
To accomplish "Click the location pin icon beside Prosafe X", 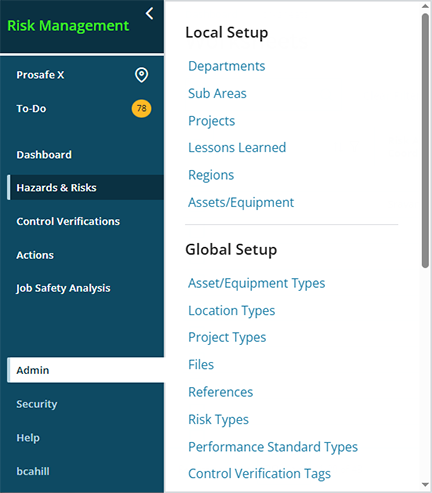I will point(141,75).
